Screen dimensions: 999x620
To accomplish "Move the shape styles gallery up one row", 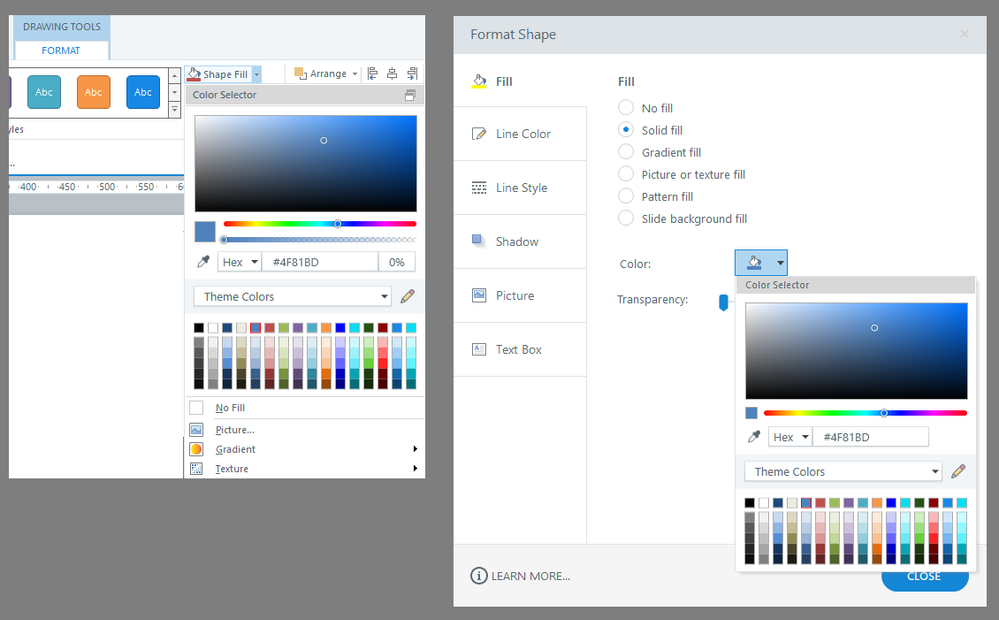I will (x=175, y=76).
